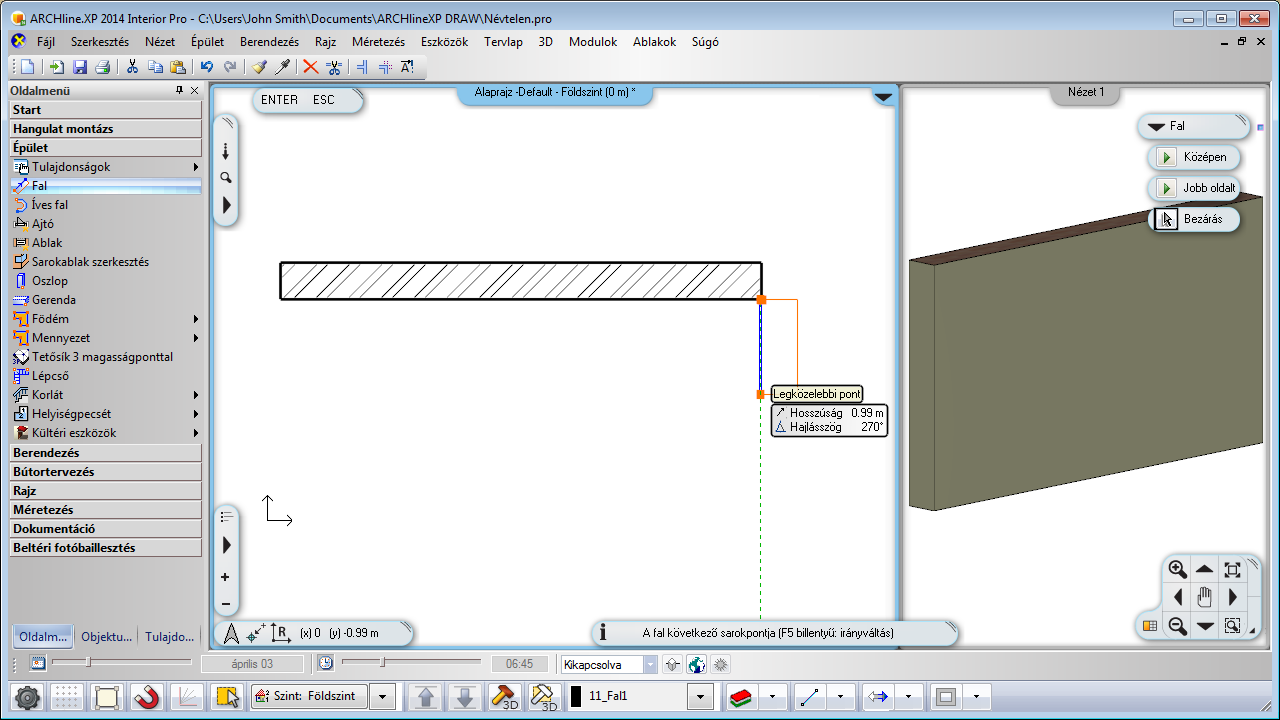1280x720 pixels.
Task: Undo the last action with the blue arrow
Action: [x=207, y=67]
